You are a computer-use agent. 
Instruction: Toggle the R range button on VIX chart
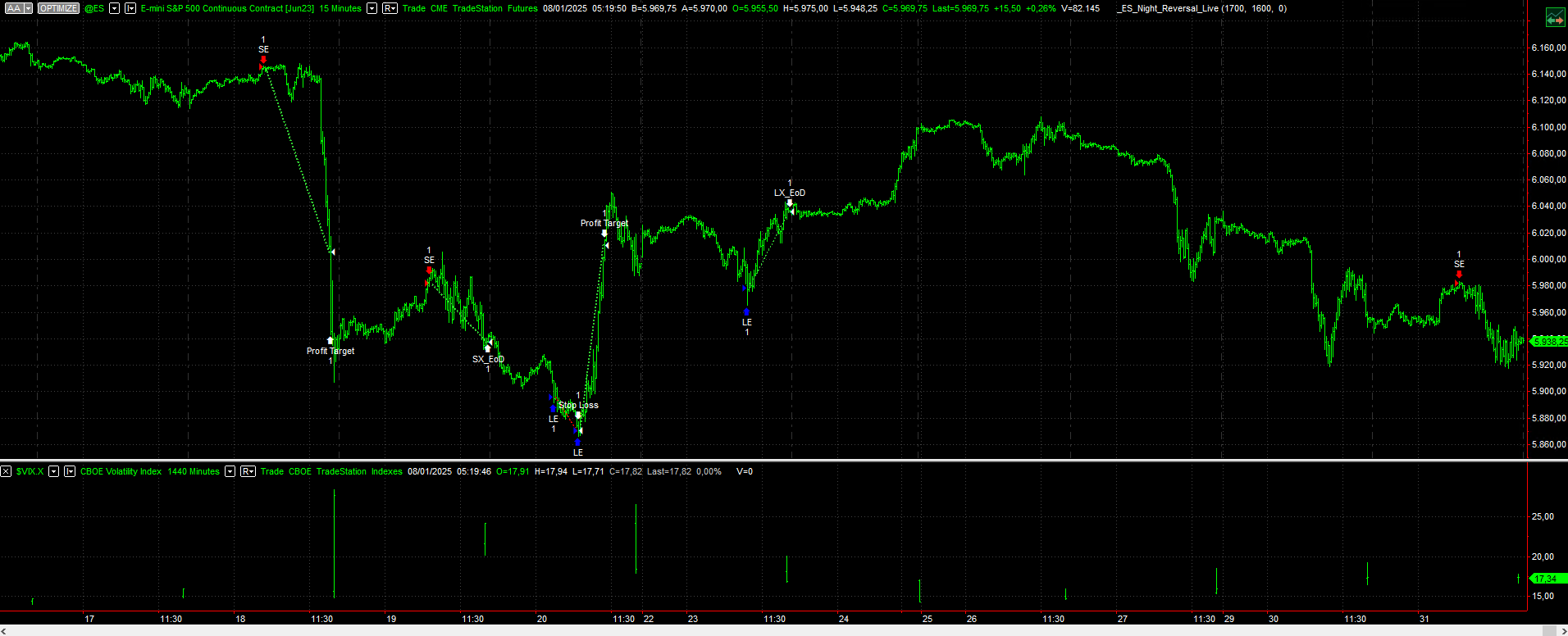(248, 471)
